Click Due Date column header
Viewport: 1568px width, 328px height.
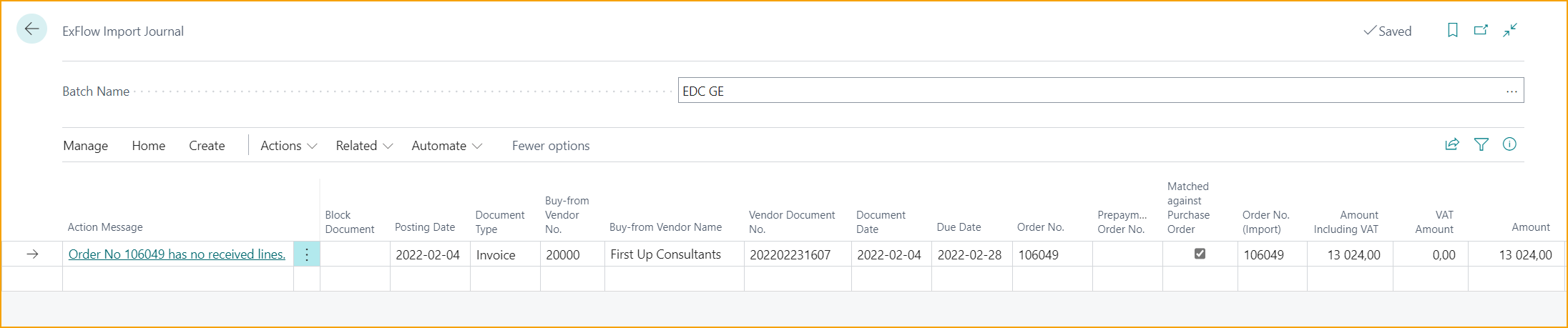click(959, 227)
